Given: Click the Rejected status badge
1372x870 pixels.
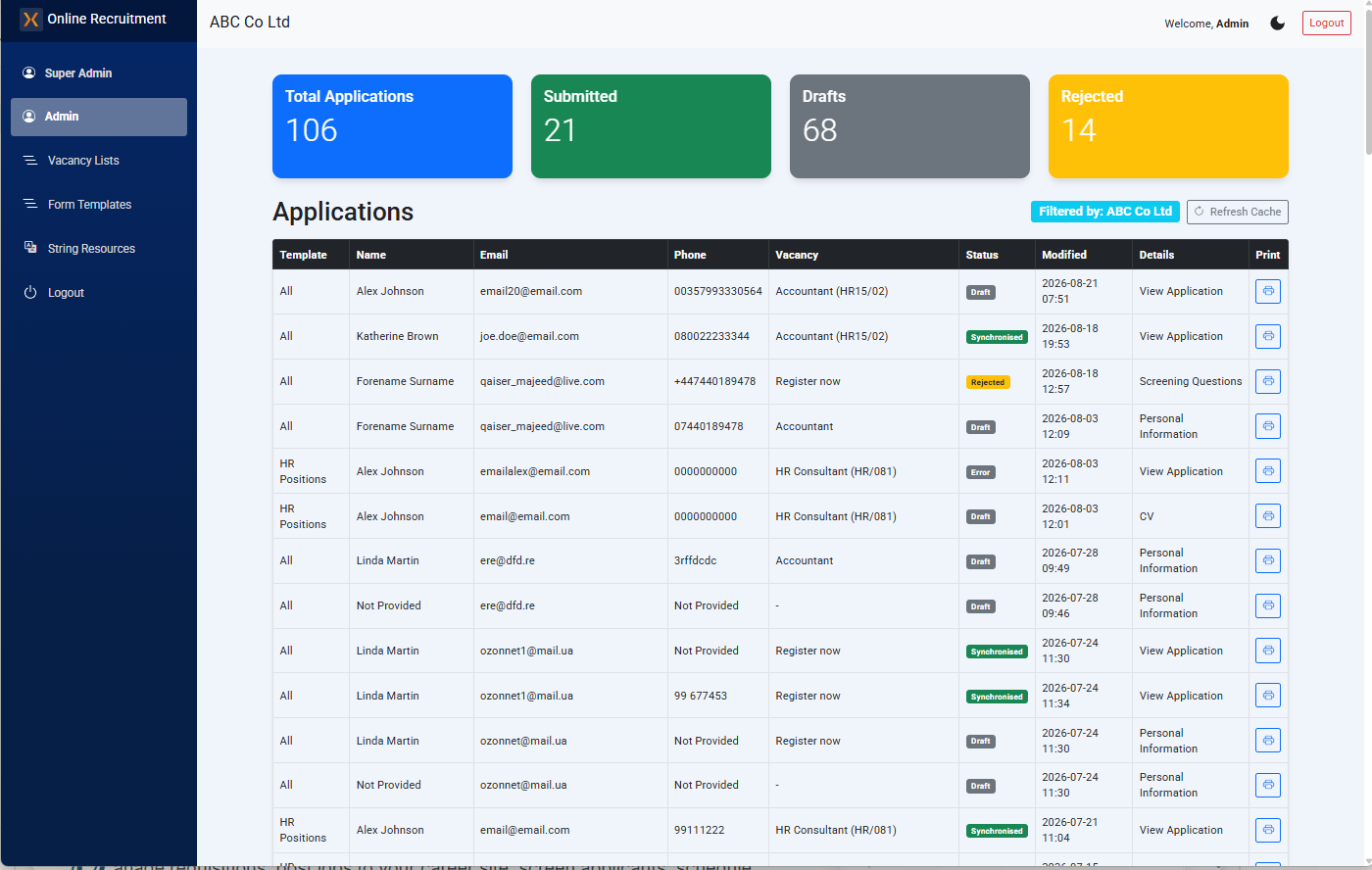Looking at the screenshot, I should coord(988,382).
